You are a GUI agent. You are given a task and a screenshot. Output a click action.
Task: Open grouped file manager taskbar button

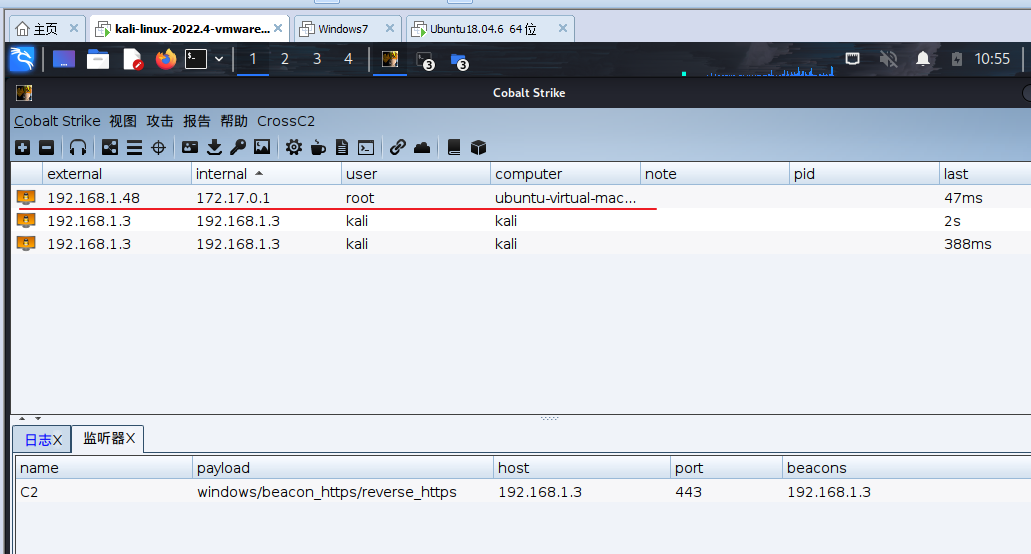pyautogui.click(x=459, y=61)
